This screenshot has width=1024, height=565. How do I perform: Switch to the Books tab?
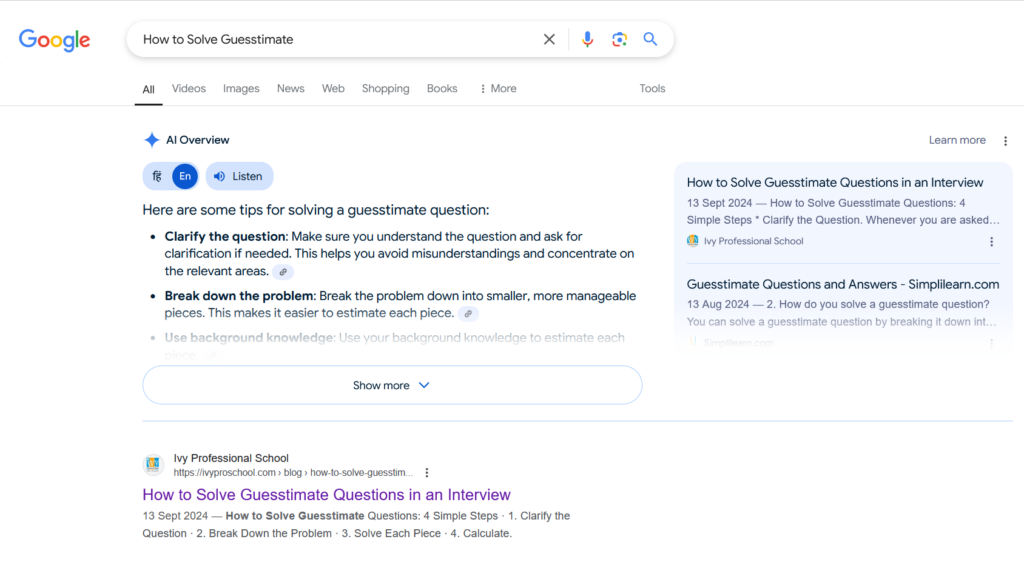(442, 88)
